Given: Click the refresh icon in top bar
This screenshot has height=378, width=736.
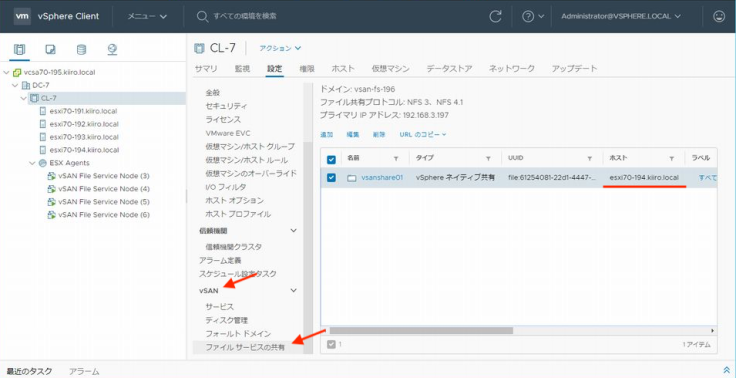Looking at the screenshot, I should [x=495, y=16].
